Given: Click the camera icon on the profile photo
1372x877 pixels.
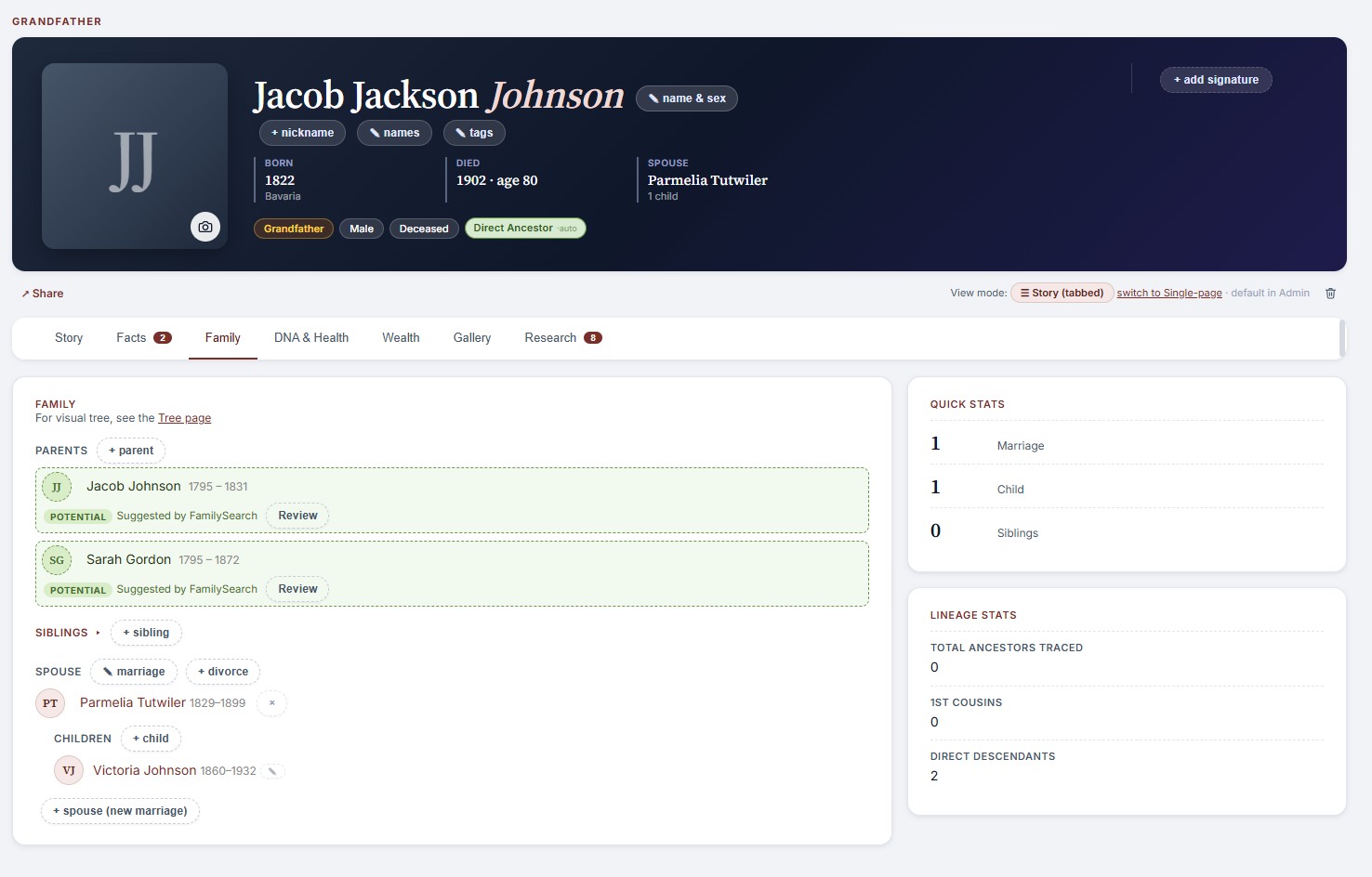Looking at the screenshot, I should tap(205, 227).
